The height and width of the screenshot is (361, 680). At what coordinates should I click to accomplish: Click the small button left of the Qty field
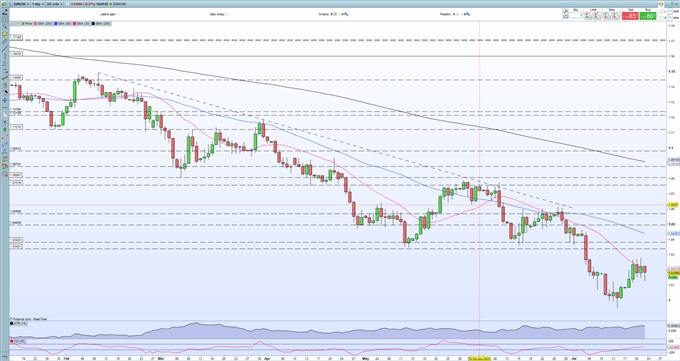pyautogui.click(x=566, y=16)
